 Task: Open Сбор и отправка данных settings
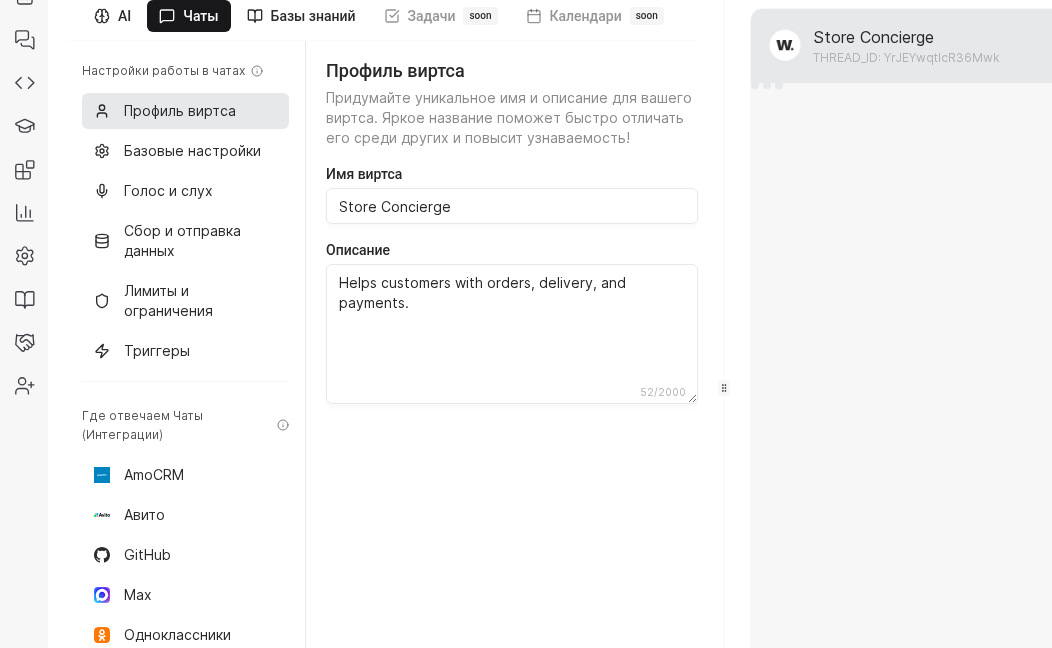click(185, 241)
